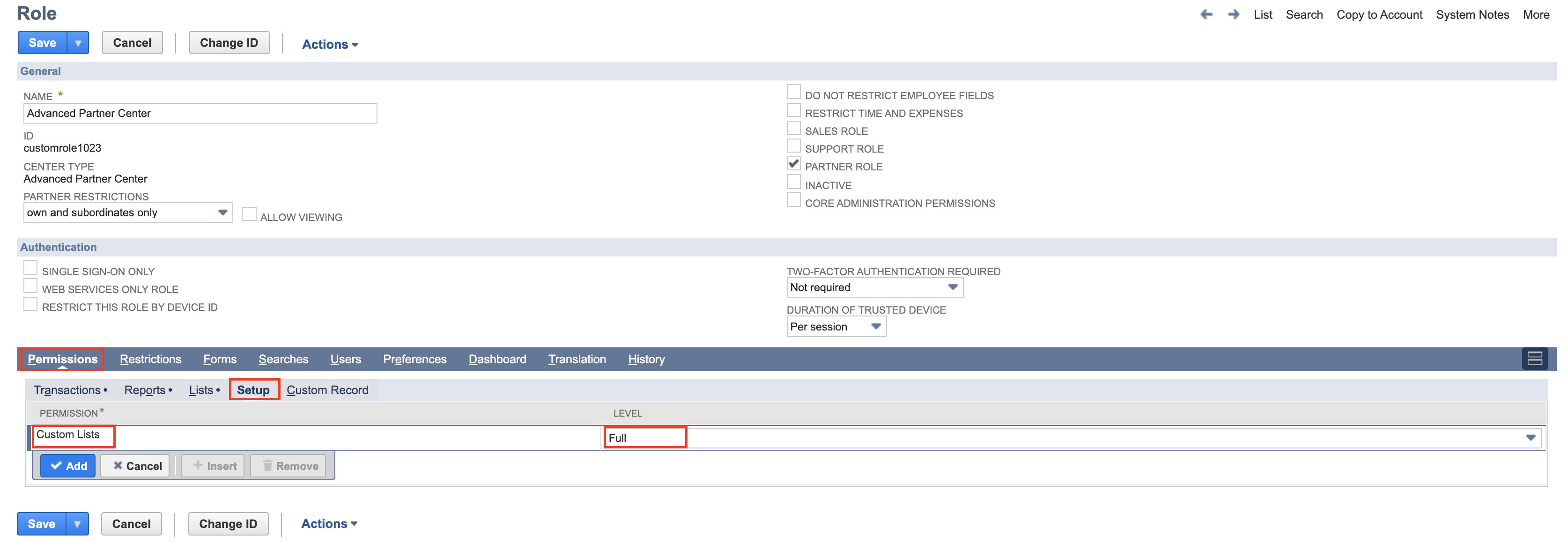Navigate to next record via forward arrow
The image size is (1568, 543).
(1233, 14)
